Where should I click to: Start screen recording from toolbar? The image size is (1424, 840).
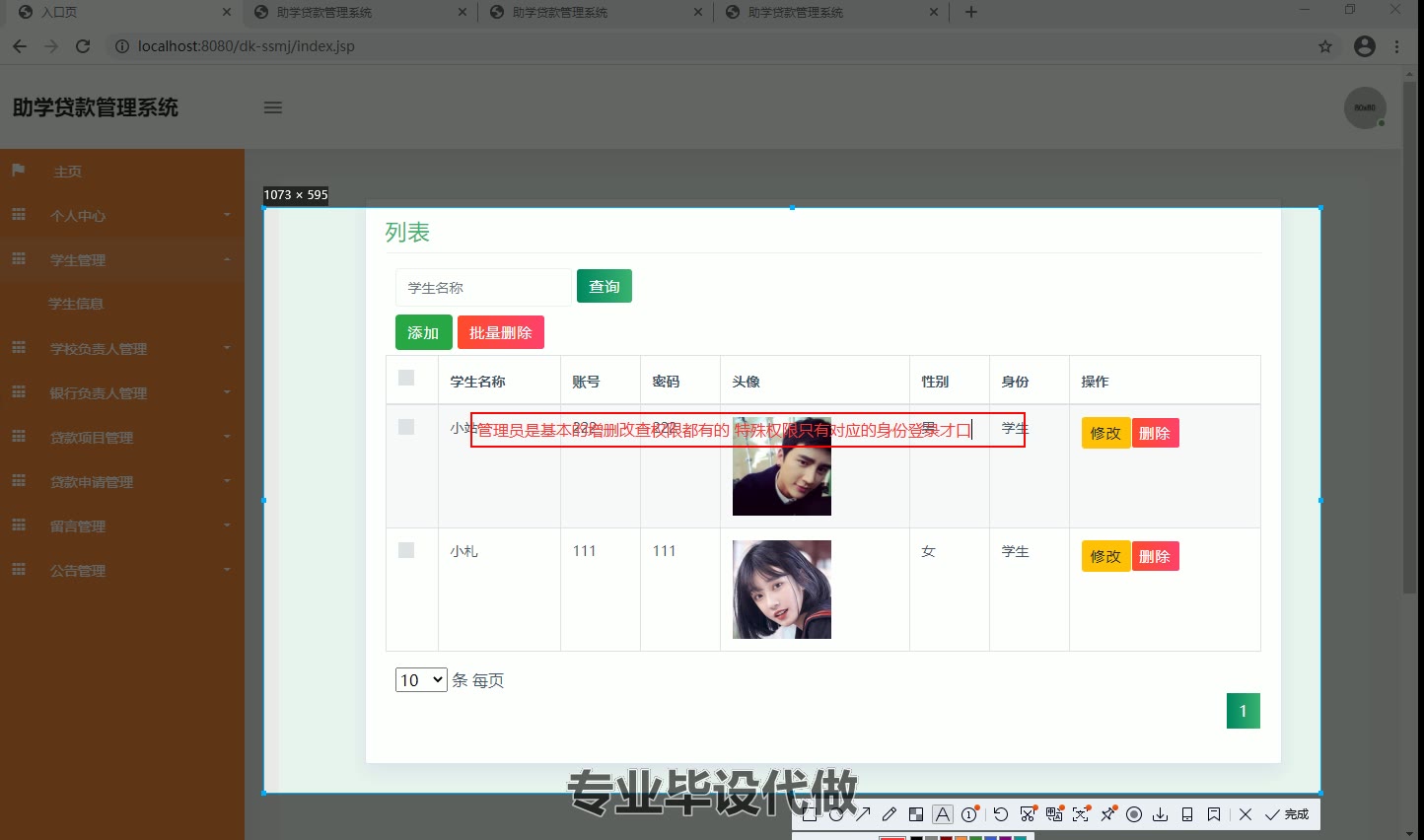tap(1134, 814)
